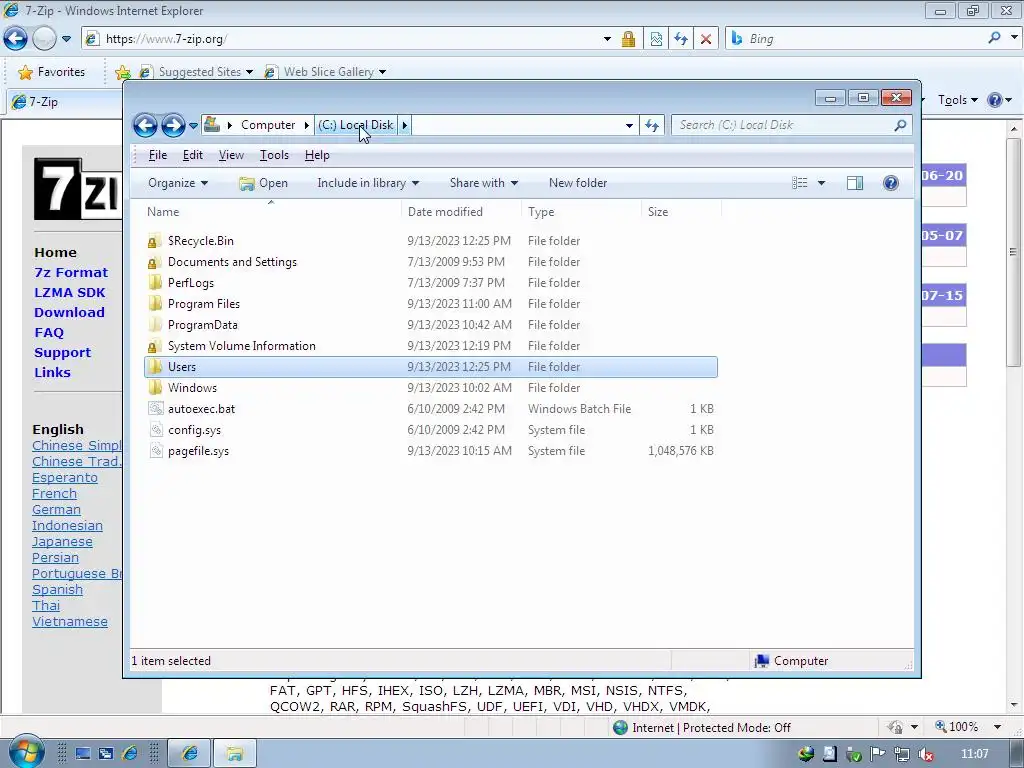The height and width of the screenshot is (768, 1024).
Task: Open the Help menu in Explorer
Action: pos(317,155)
